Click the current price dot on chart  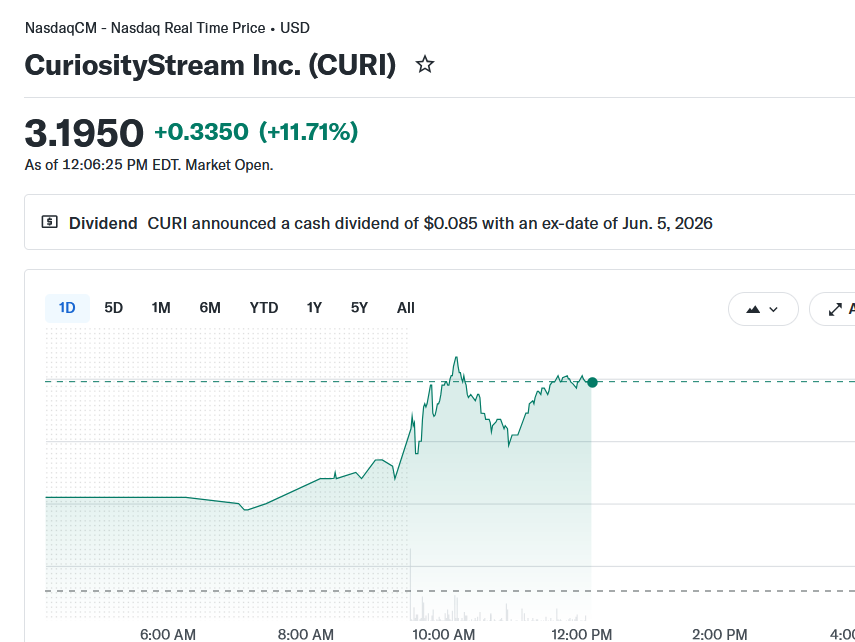point(592,382)
